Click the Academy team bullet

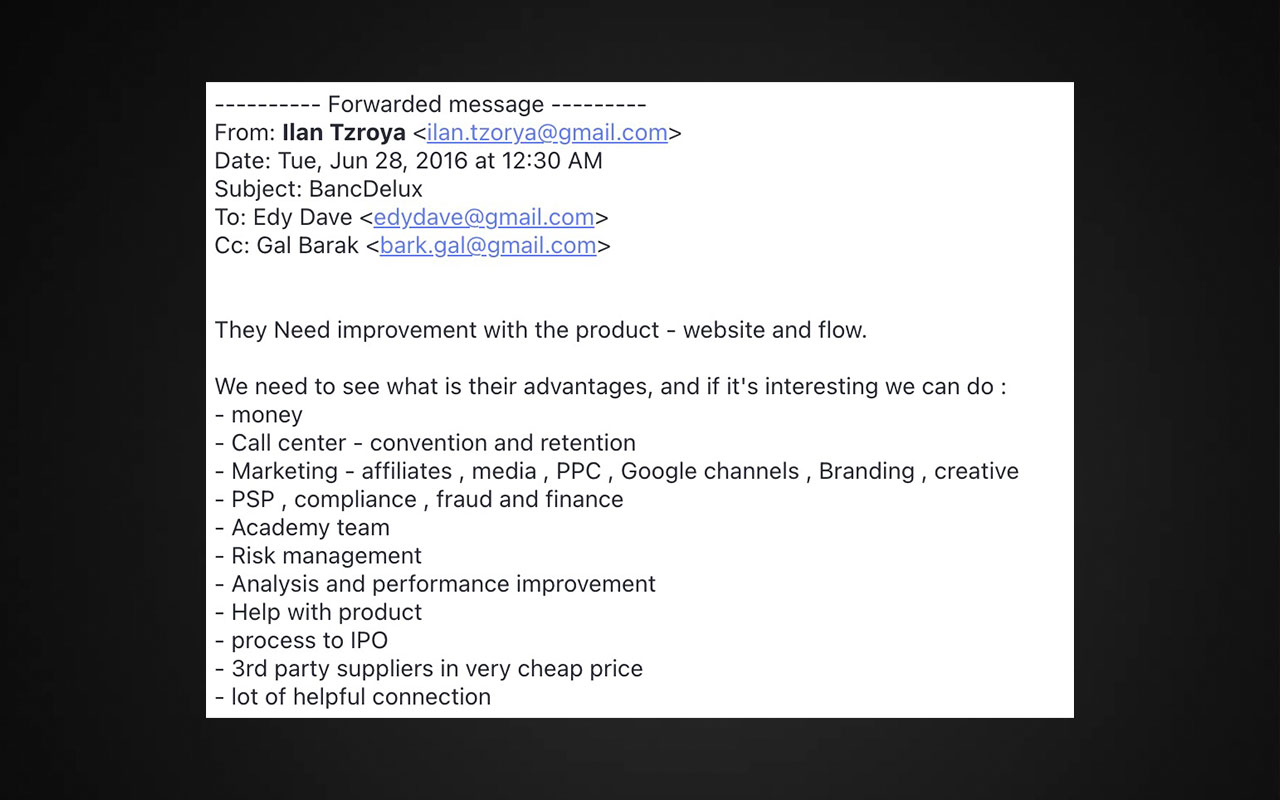[x=302, y=527]
